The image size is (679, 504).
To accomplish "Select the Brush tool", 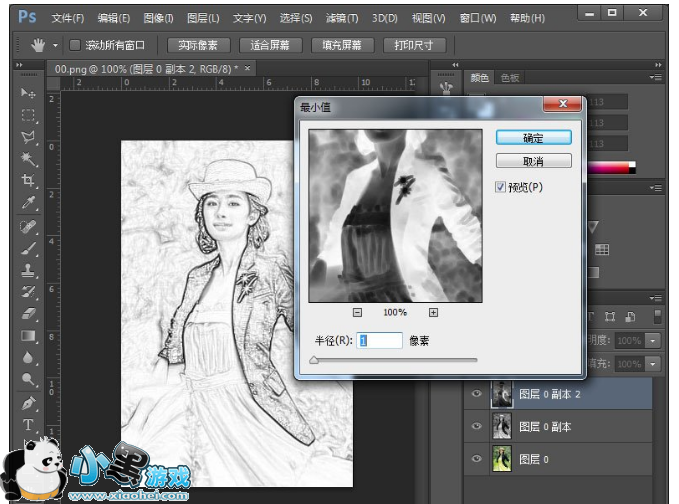I will click(28, 248).
